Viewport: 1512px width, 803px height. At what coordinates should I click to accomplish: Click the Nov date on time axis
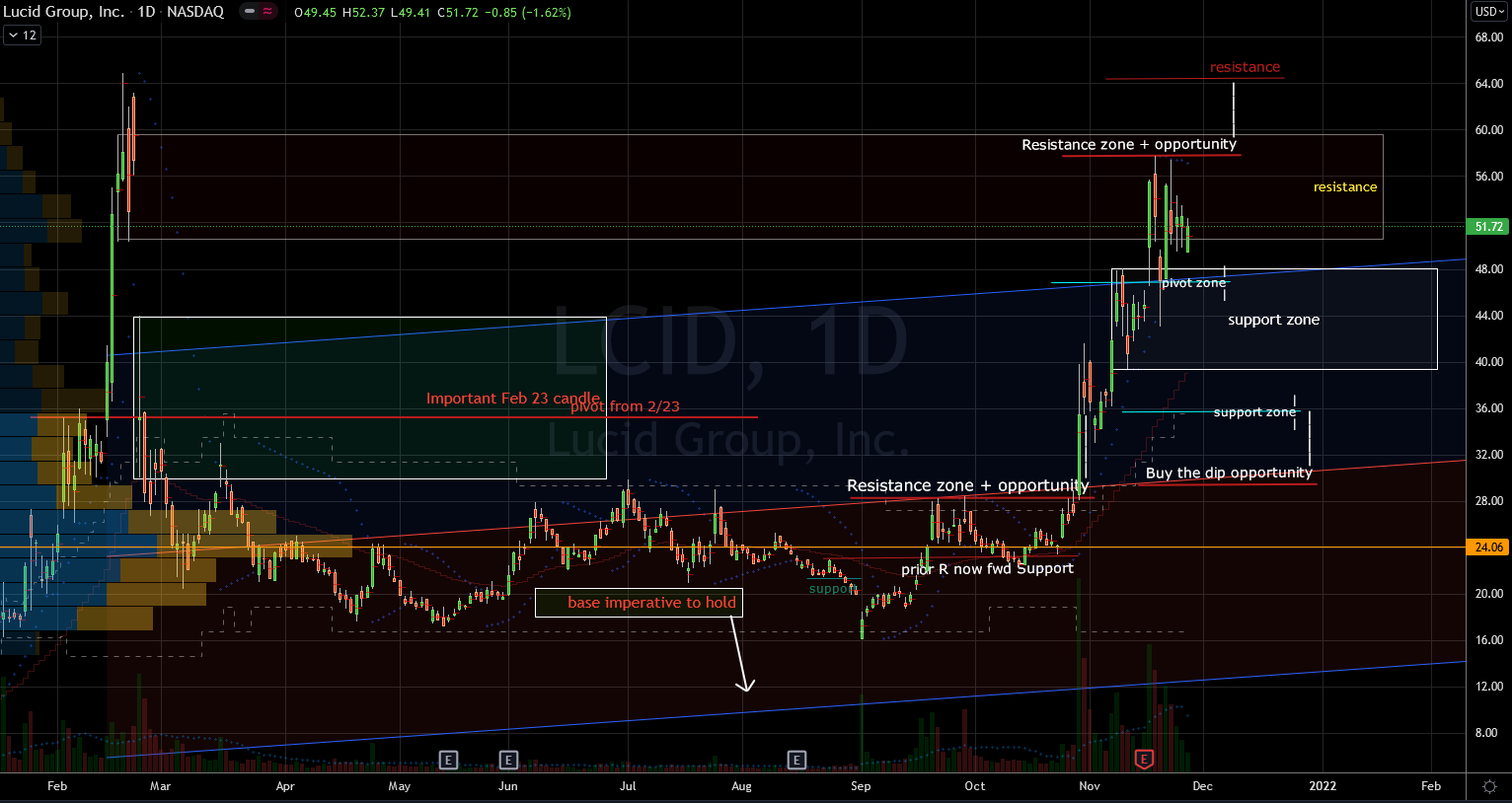(x=1090, y=786)
